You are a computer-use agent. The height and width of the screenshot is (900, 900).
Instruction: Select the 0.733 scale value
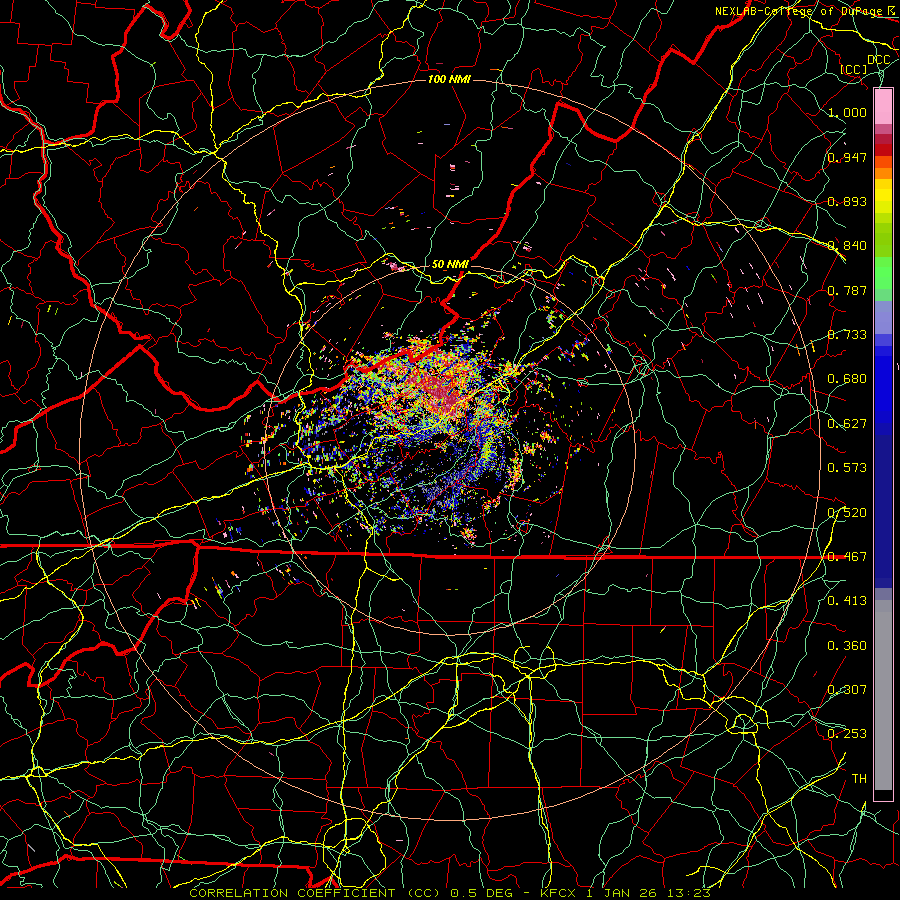pos(847,334)
